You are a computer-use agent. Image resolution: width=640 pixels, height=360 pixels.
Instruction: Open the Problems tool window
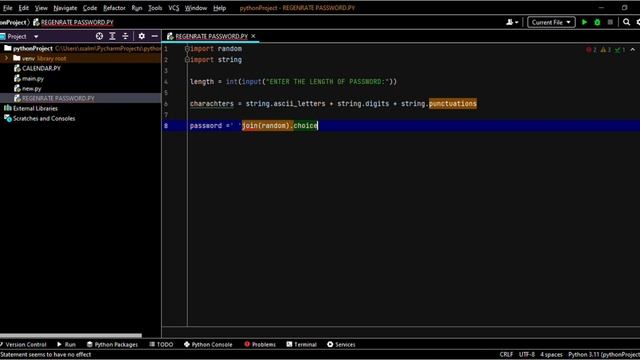[x=260, y=344]
